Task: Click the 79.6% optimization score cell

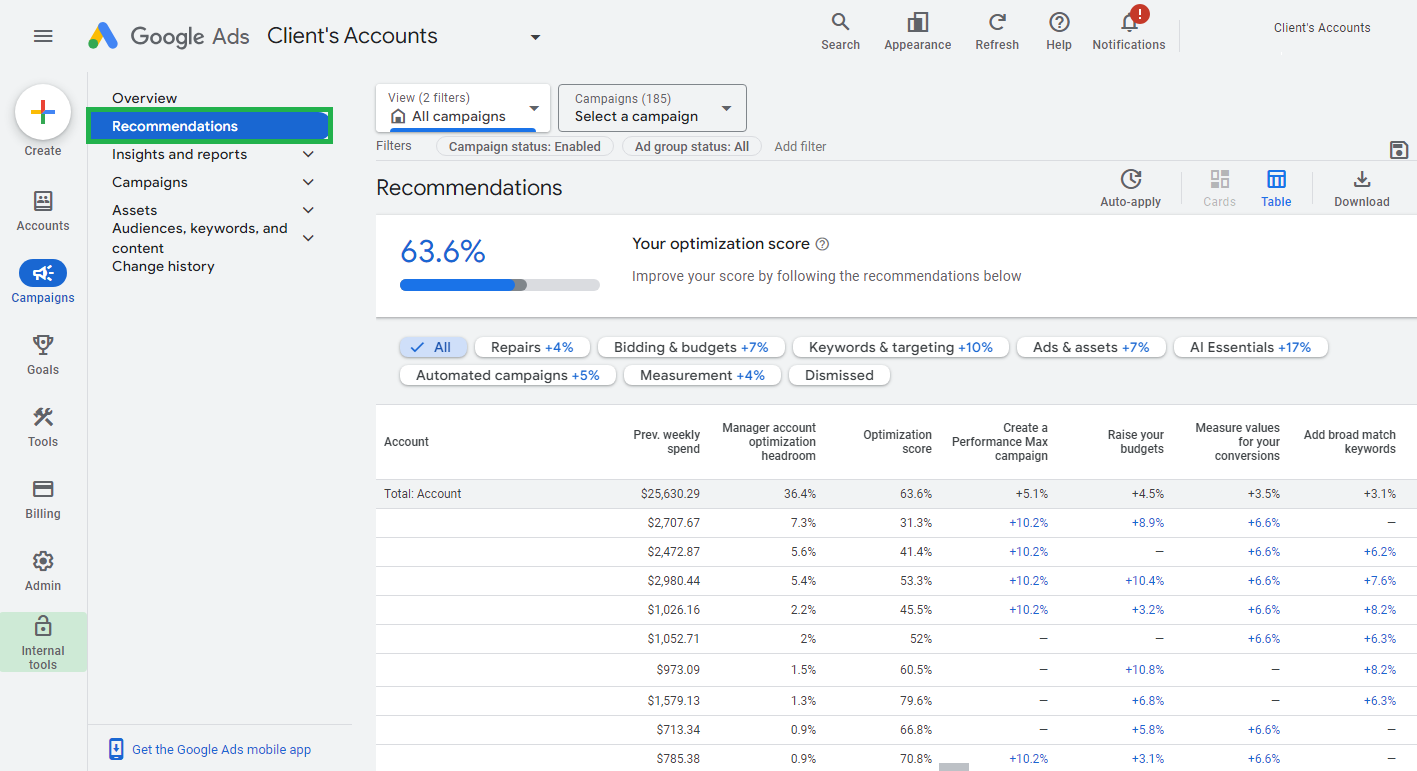Action: 915,701
